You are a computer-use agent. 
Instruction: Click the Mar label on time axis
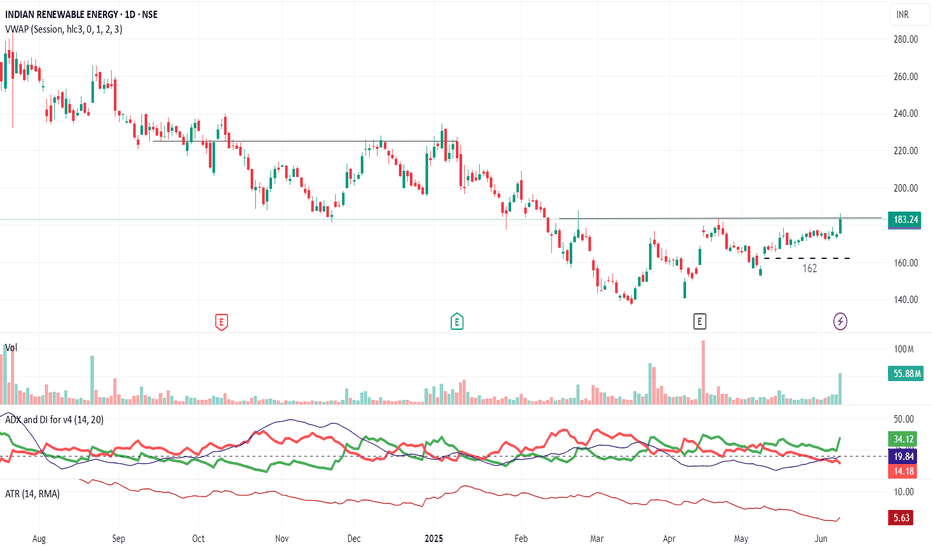click(x=597, y=539)
